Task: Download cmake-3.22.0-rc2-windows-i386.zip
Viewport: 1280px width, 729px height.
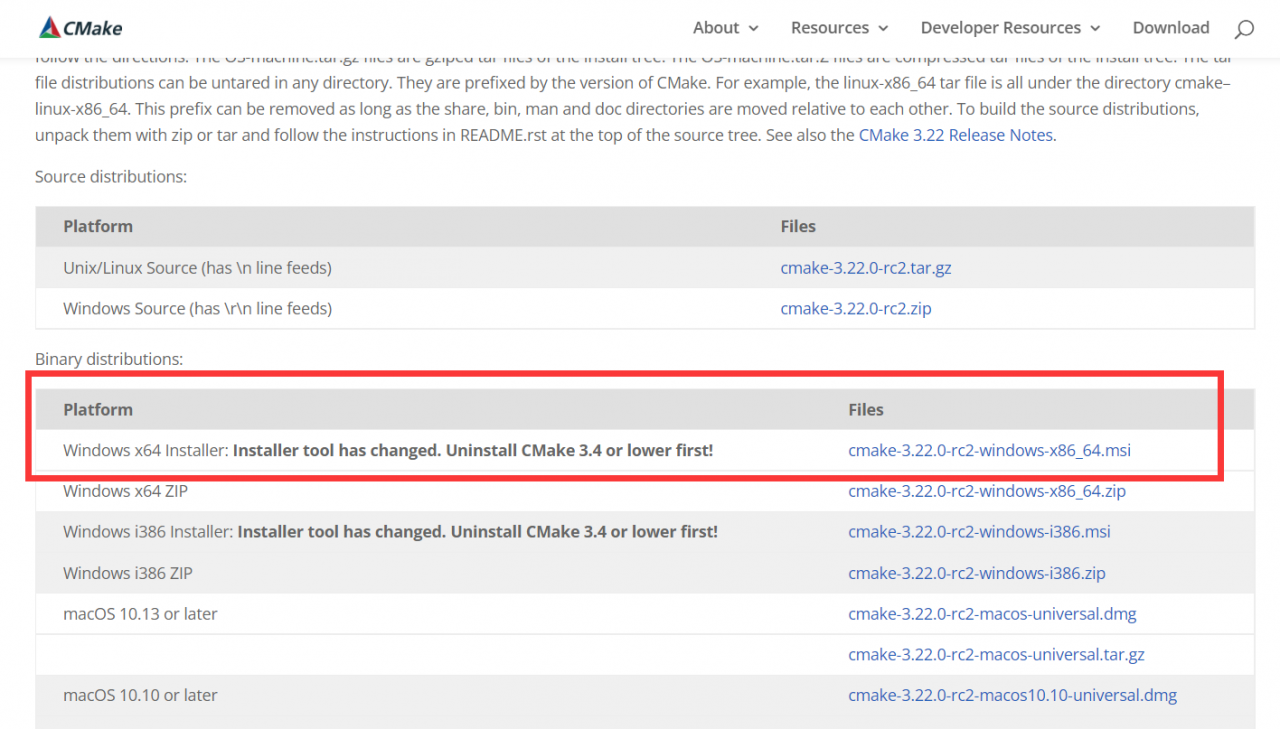Action: [x=977, y=573]
